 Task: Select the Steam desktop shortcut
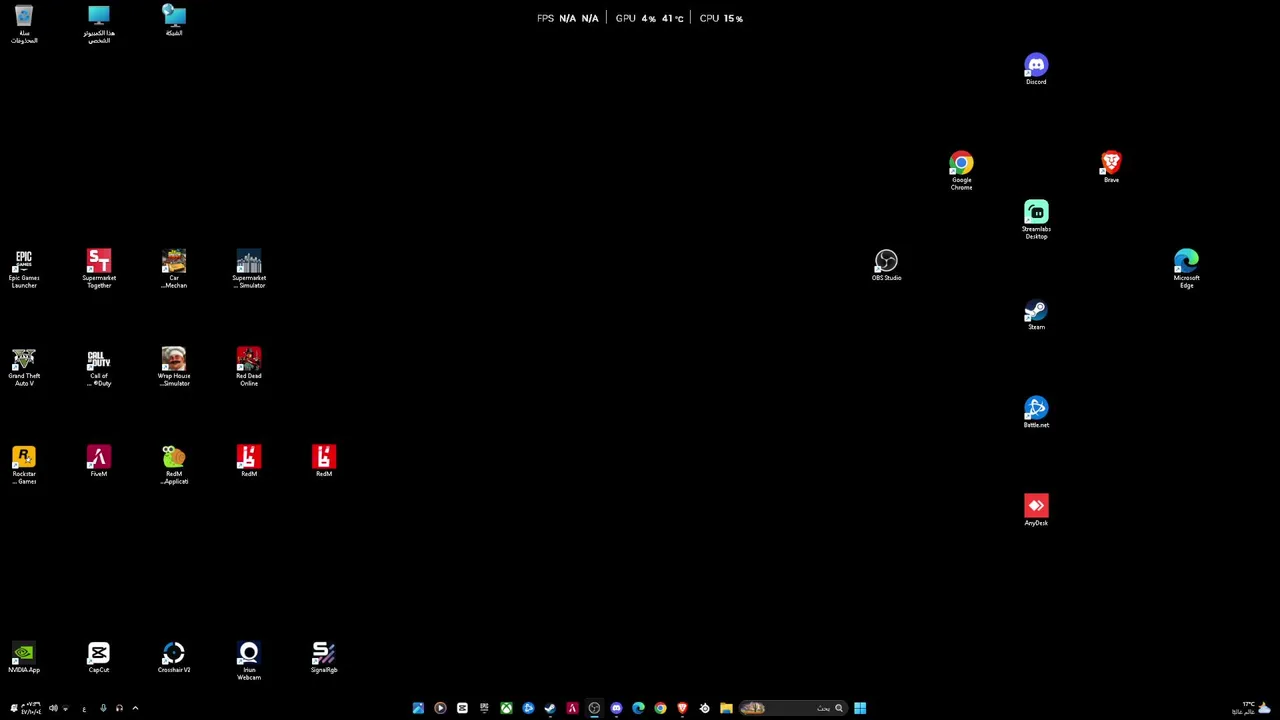click(1036, 314)
